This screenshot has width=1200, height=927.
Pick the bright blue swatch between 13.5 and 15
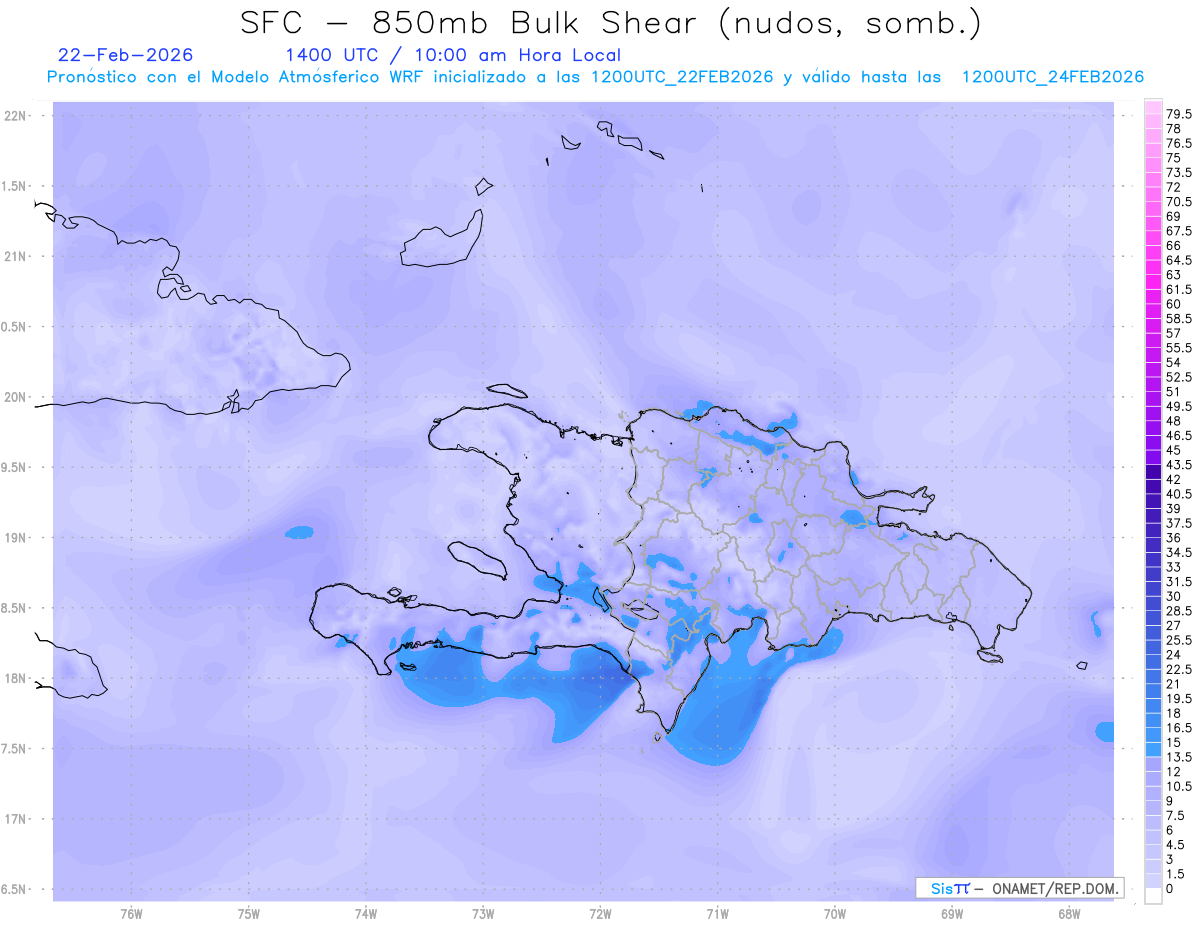[1153, 749]
